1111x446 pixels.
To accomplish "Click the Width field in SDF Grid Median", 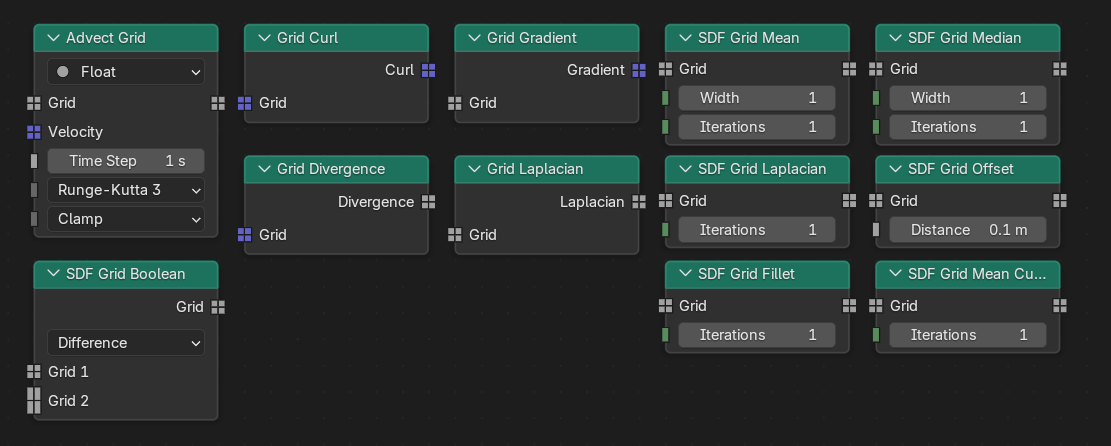I will pos(967,98).
